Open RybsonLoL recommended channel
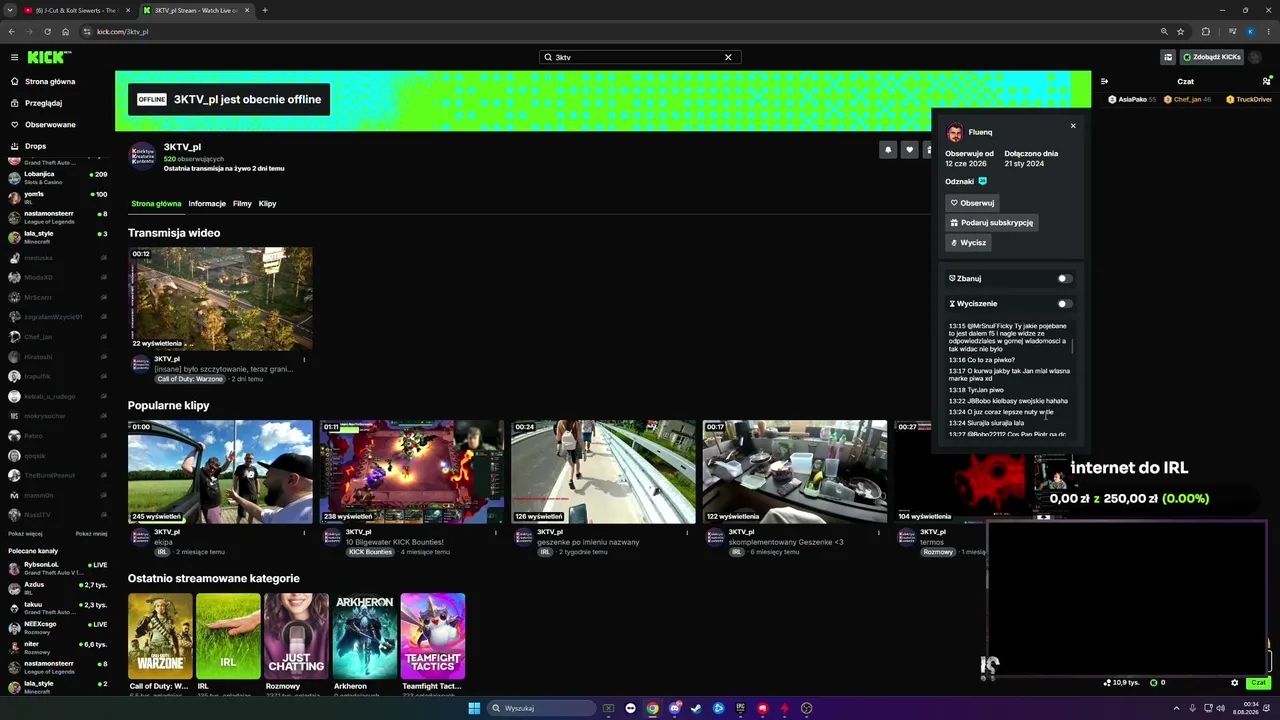Image resolution: width=1280 pixels, height=720 pixels. pos(58,568)
